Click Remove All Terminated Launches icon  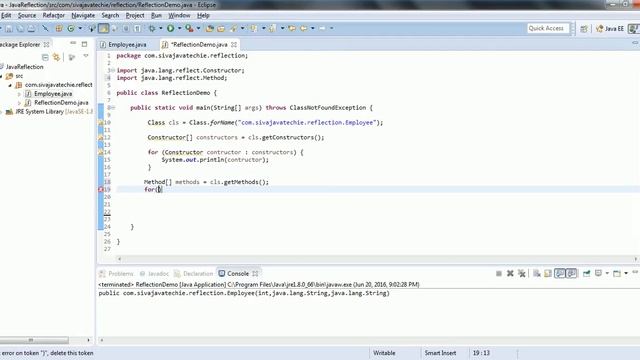point(522,273)
